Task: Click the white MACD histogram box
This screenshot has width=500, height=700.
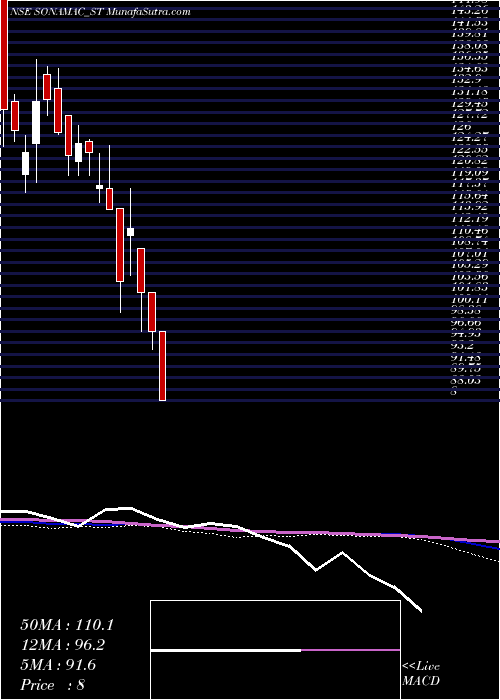Action: [x=275, y=650]
